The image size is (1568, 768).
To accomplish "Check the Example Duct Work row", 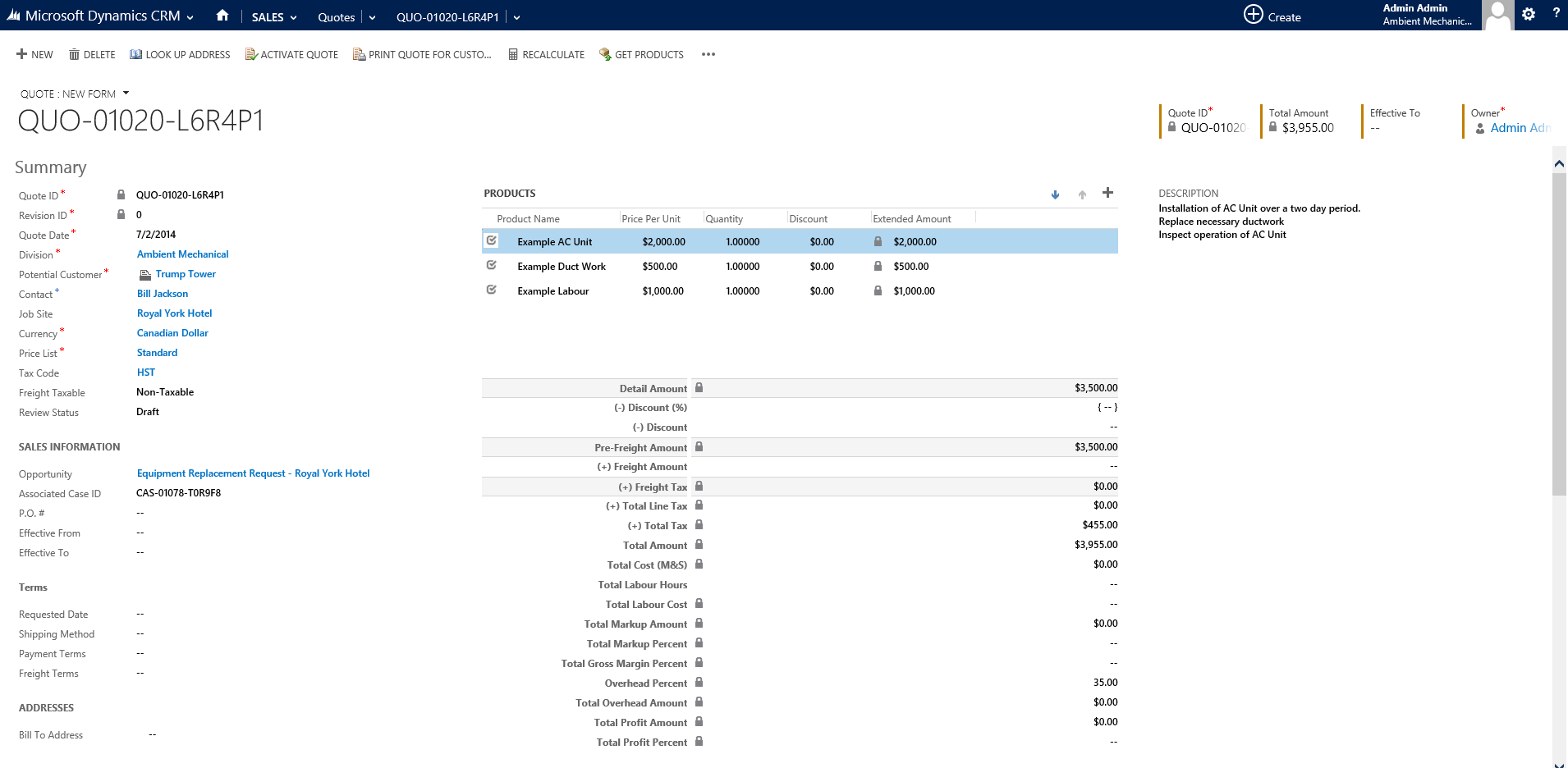I will point(492,266).
